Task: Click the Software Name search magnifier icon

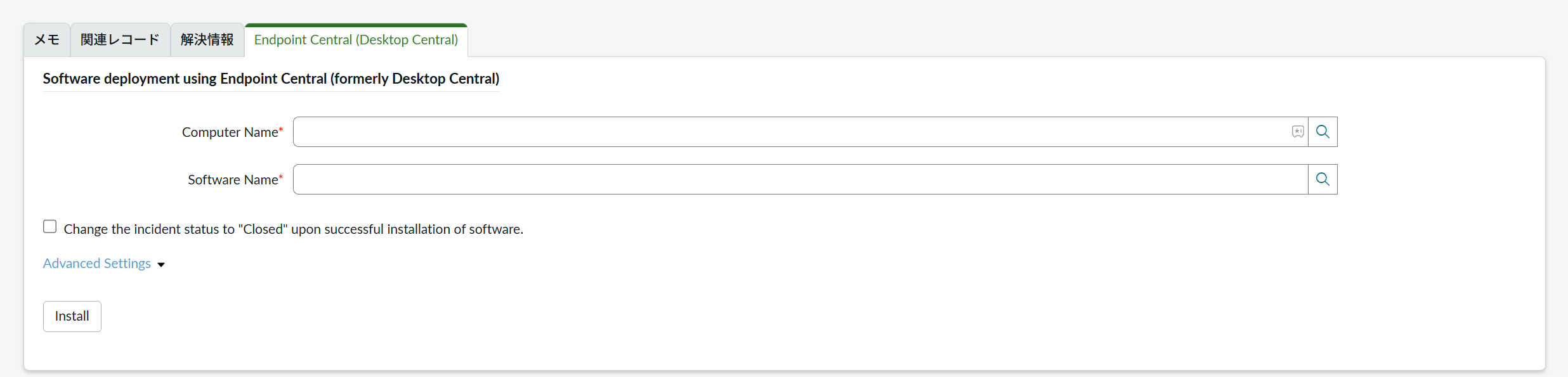Action: click(x=1323, y=179)
